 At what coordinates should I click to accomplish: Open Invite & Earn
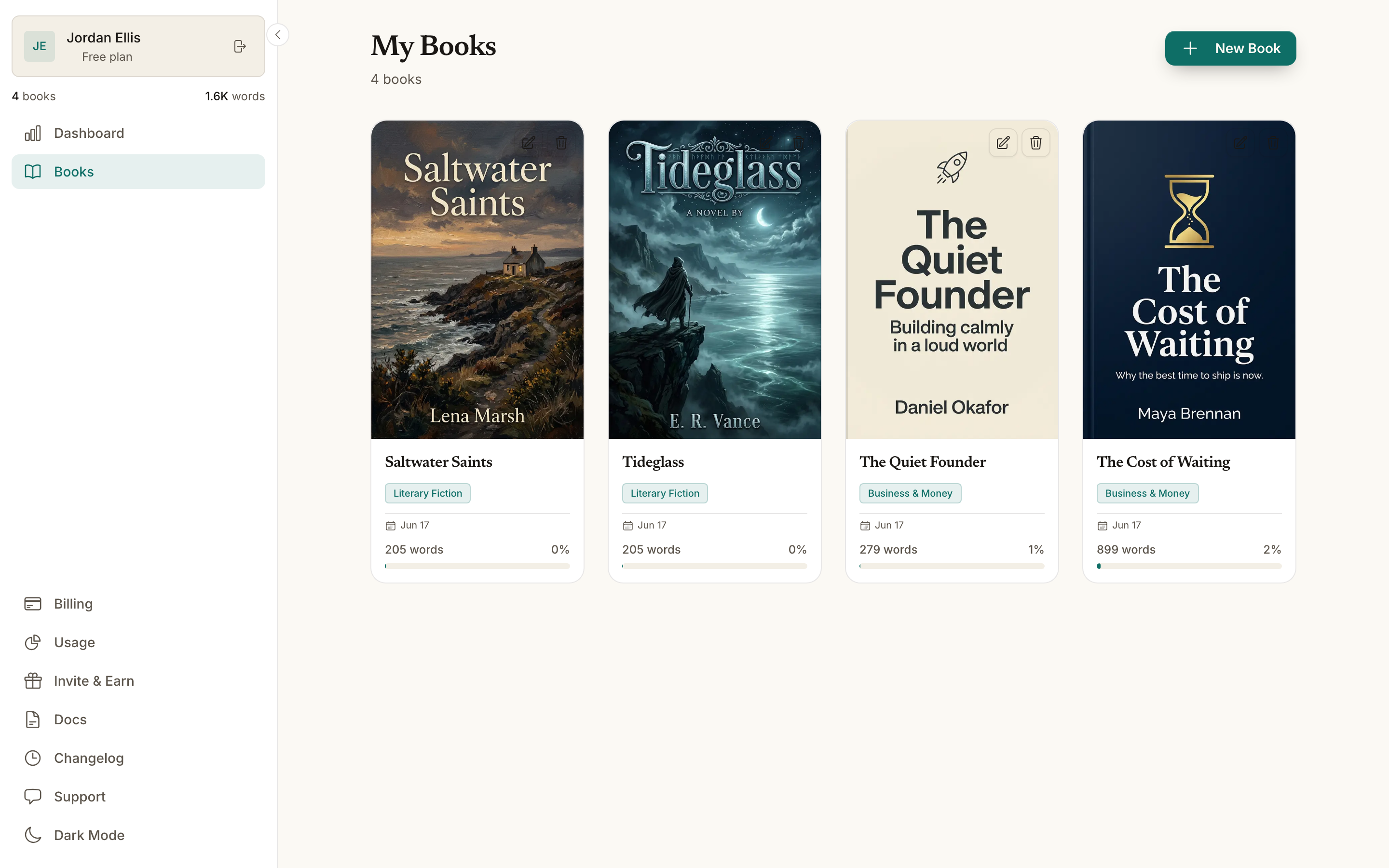pyautogui.click(x=138, y=681)
